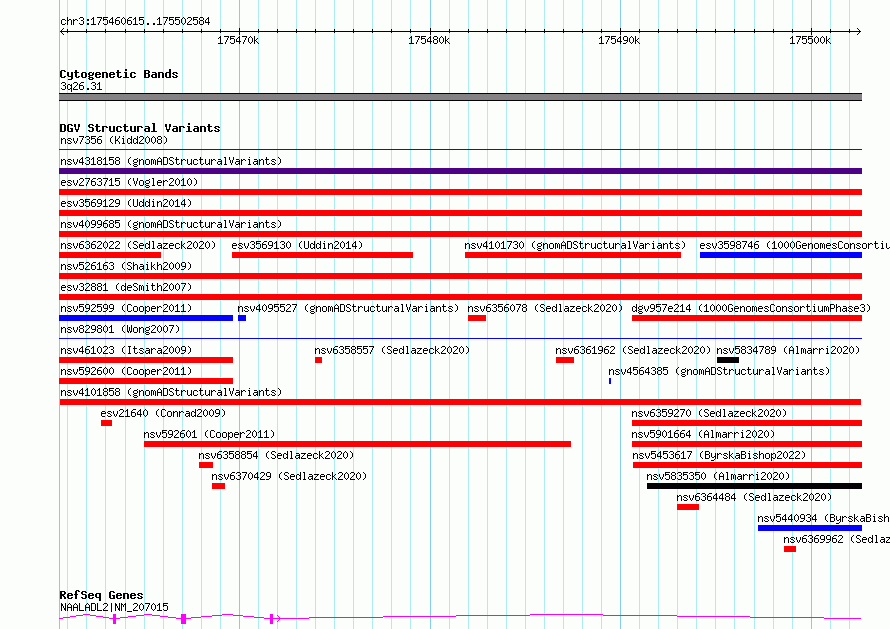Click nsv829801 (Wong2007) label

[x=119, y=329]
